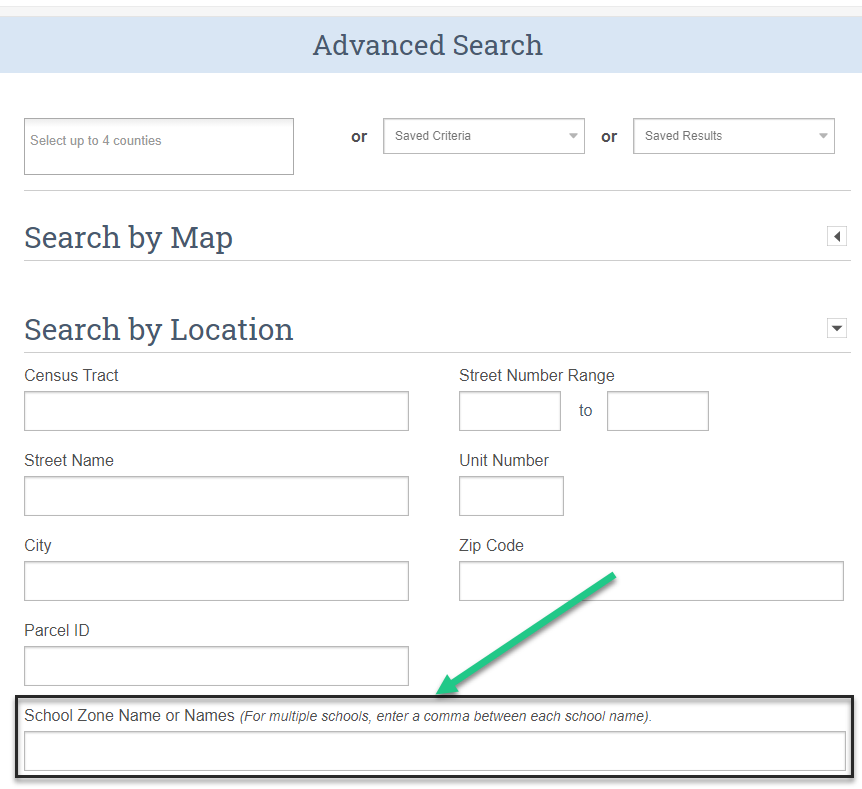Focus the School Zone Name input box
The image size is (862, 789).
pos(434,751)
